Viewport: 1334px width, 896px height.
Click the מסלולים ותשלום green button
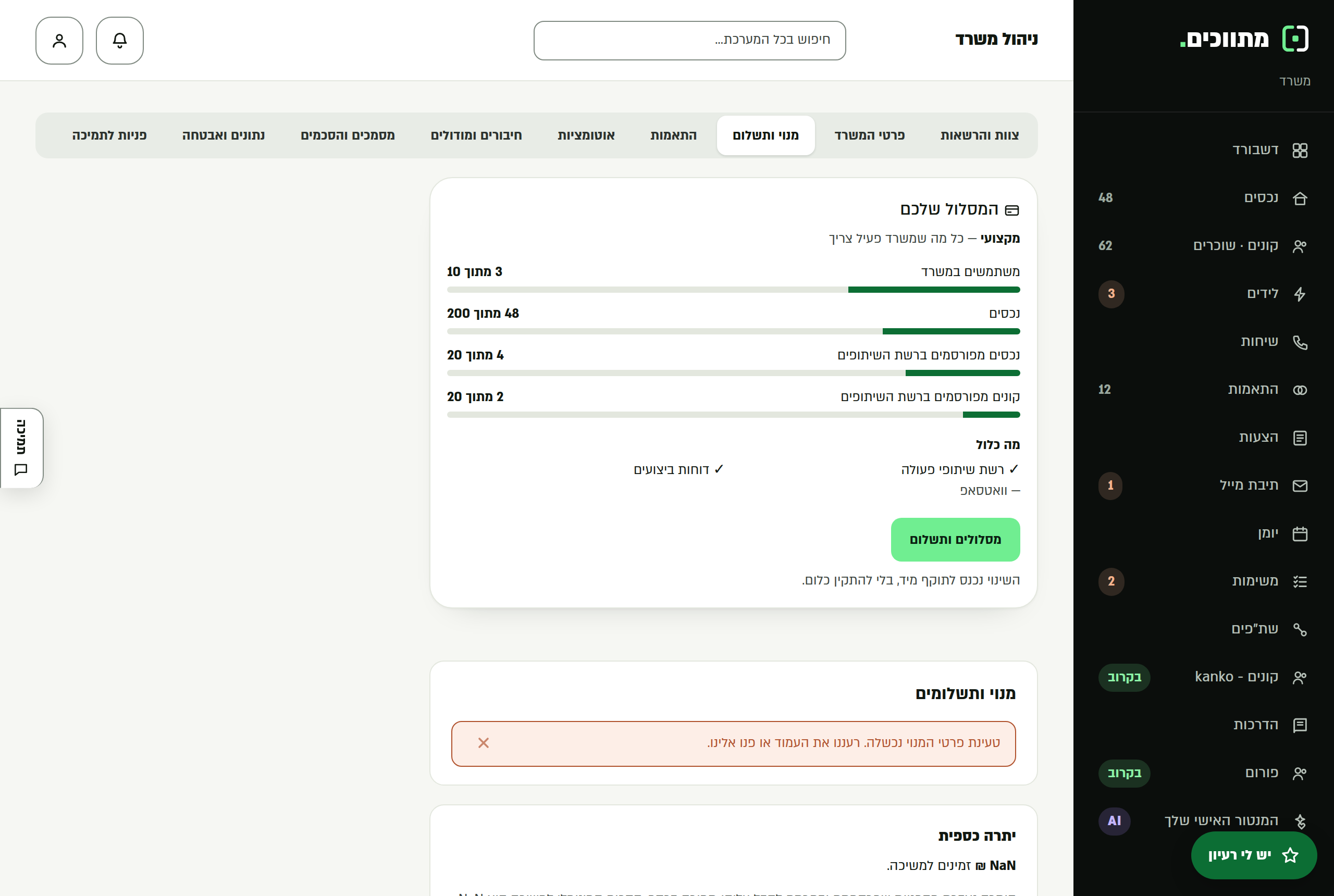[x=955, y=540]
